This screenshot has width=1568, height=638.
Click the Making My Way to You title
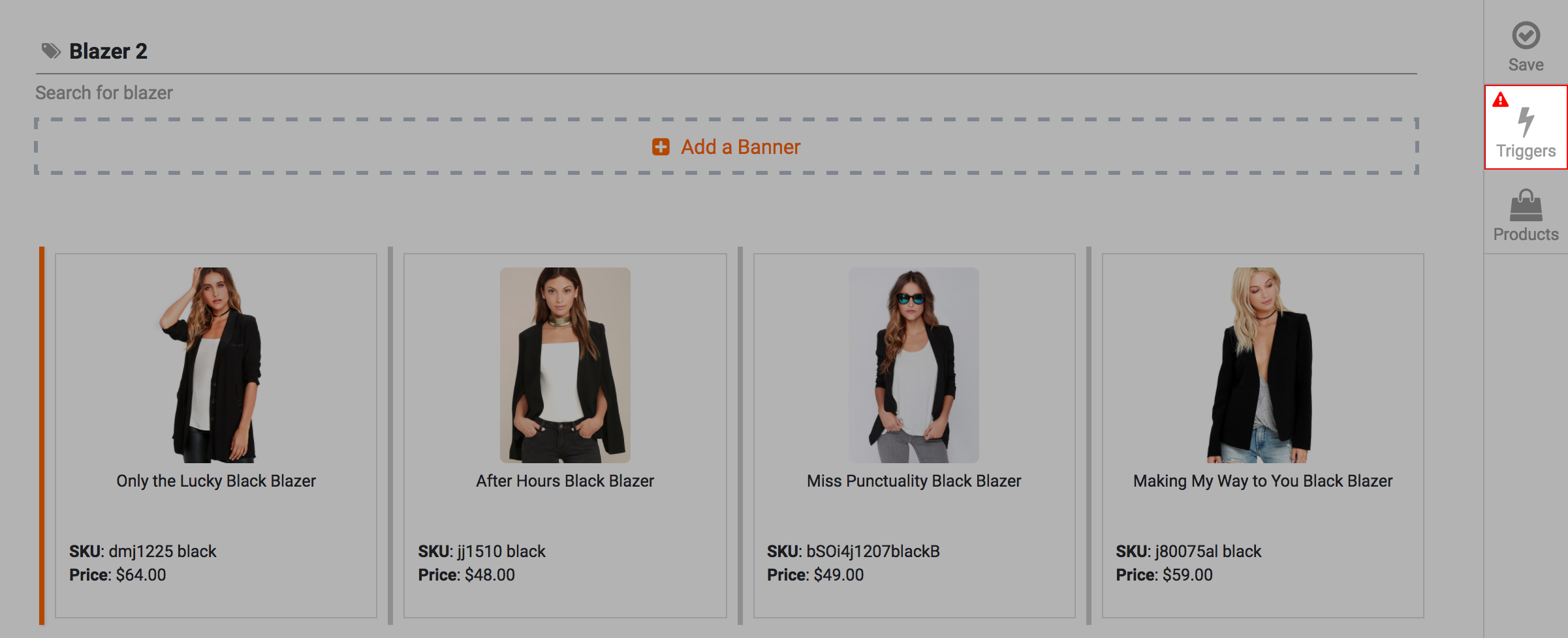(1262, 481)
